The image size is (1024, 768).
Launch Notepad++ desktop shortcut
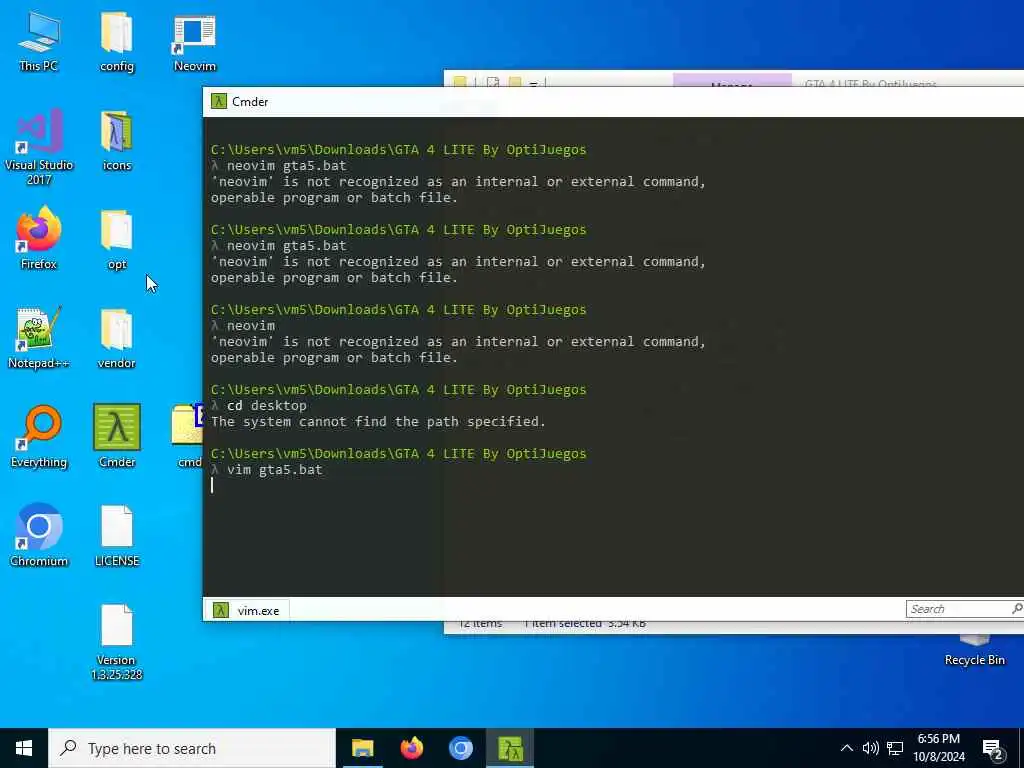click(x=39, y=338)
